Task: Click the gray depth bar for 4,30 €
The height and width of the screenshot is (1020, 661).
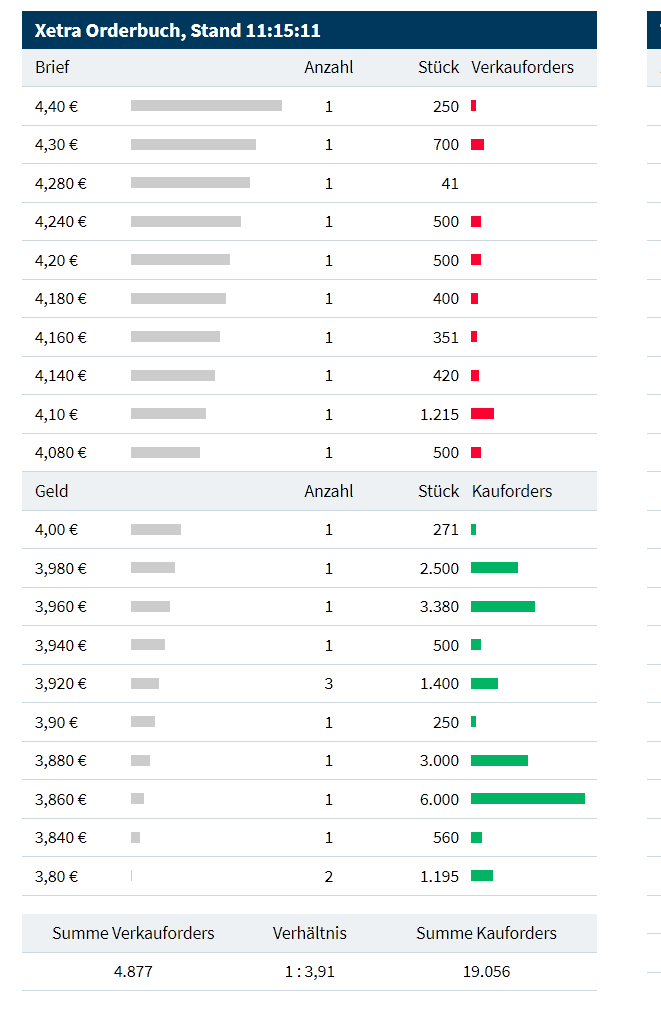Action: [193, 145]
